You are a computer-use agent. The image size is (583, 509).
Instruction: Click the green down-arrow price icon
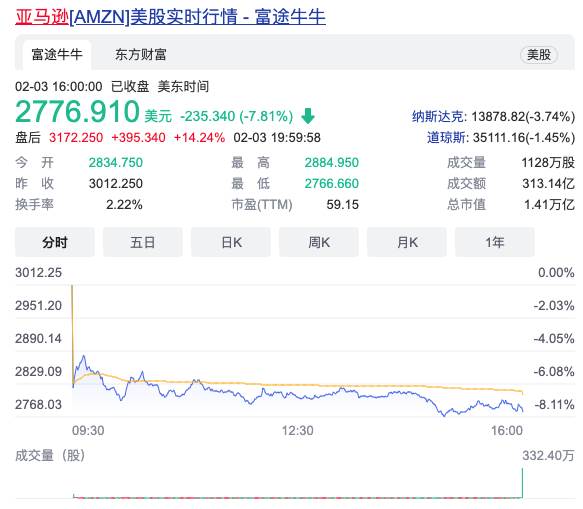click(308, 116)
